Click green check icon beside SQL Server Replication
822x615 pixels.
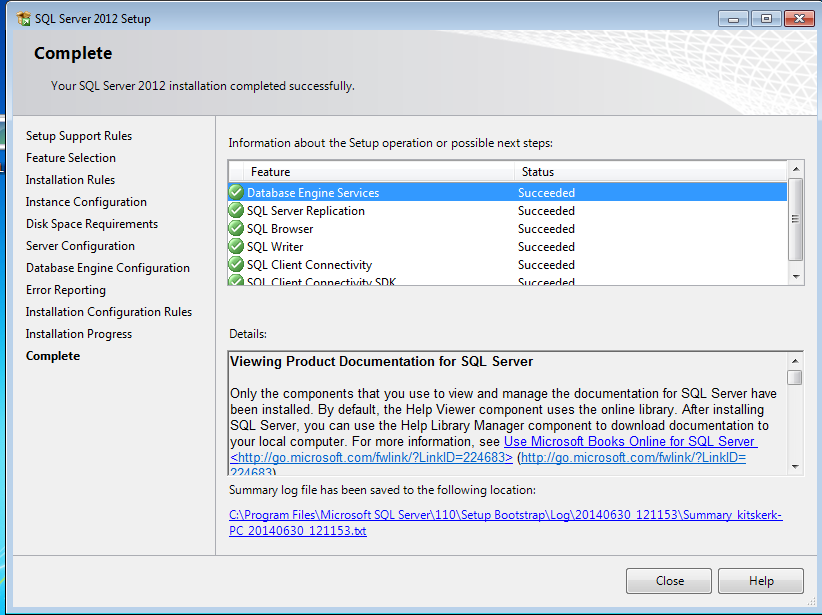(x=236, y=210)
